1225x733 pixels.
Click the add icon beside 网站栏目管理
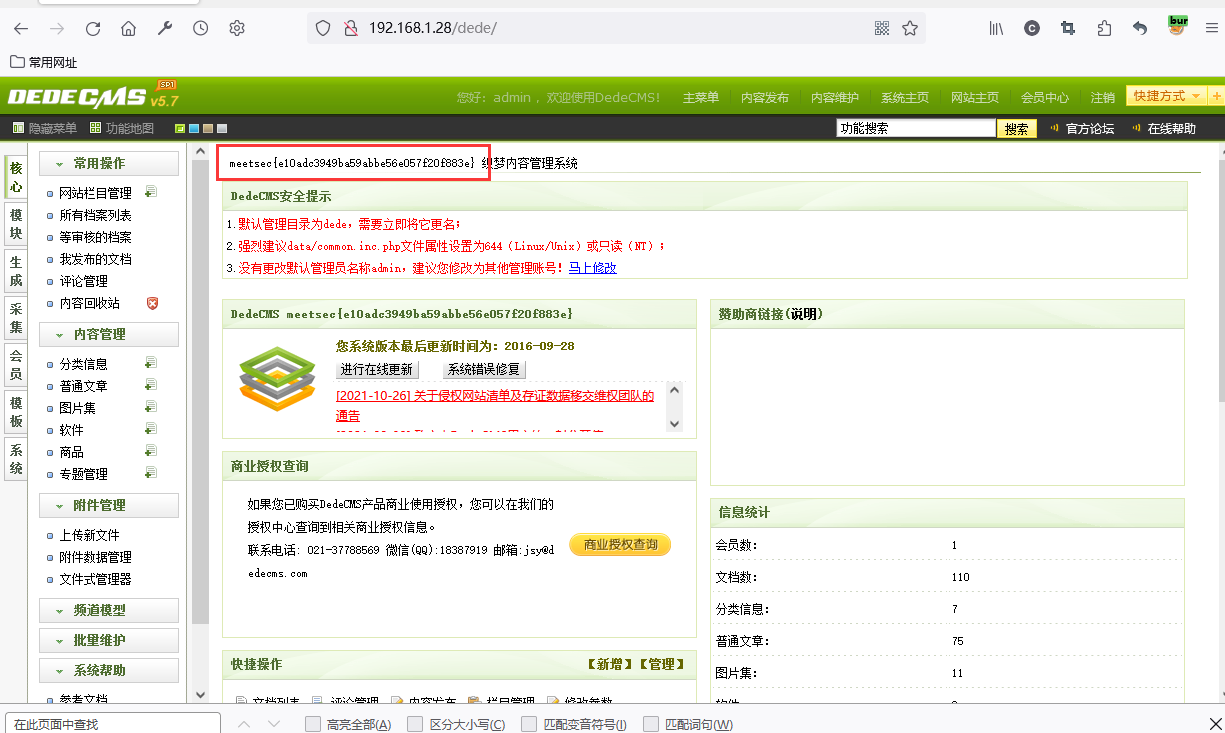coord(150,192)
